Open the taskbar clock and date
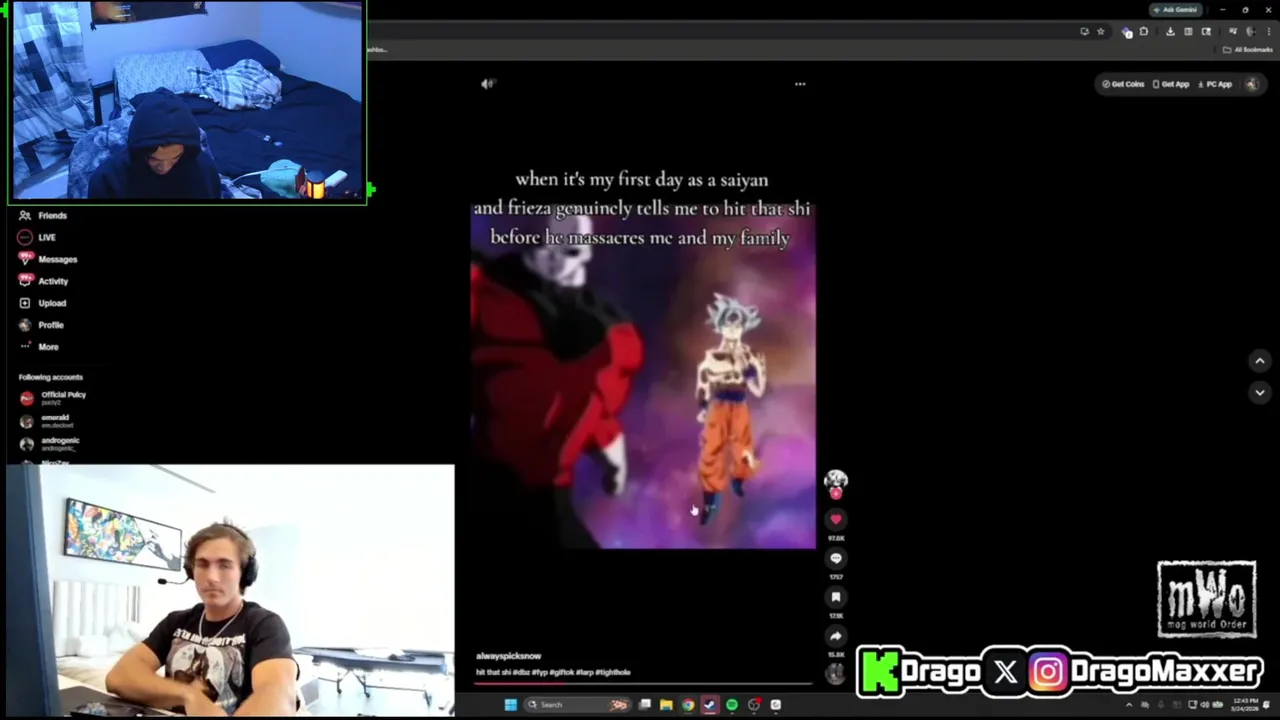This screenshot has height=720, width=1280. click(1245, 705)
